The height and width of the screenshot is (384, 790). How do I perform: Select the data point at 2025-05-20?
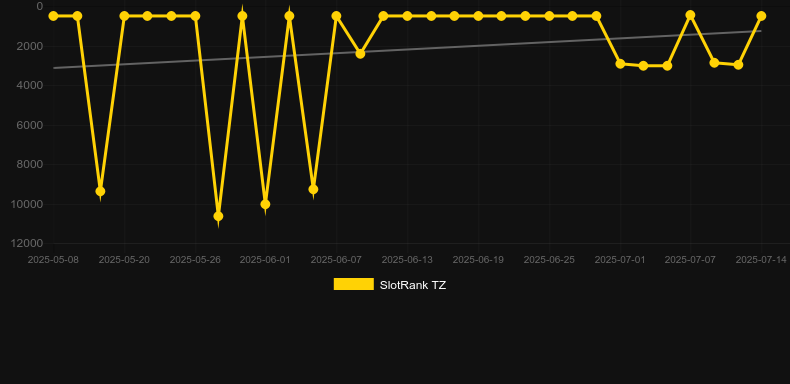pyautogui.click(x=124, y=16)
